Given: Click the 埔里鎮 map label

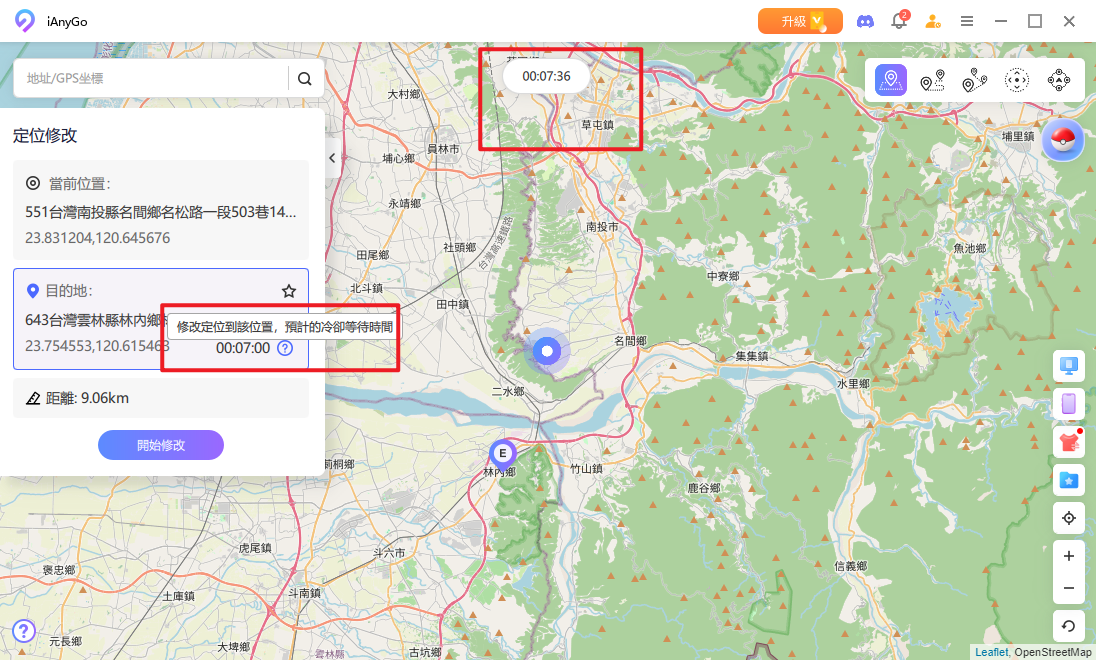Looking at the screenshot, I should click(1018, 136).
